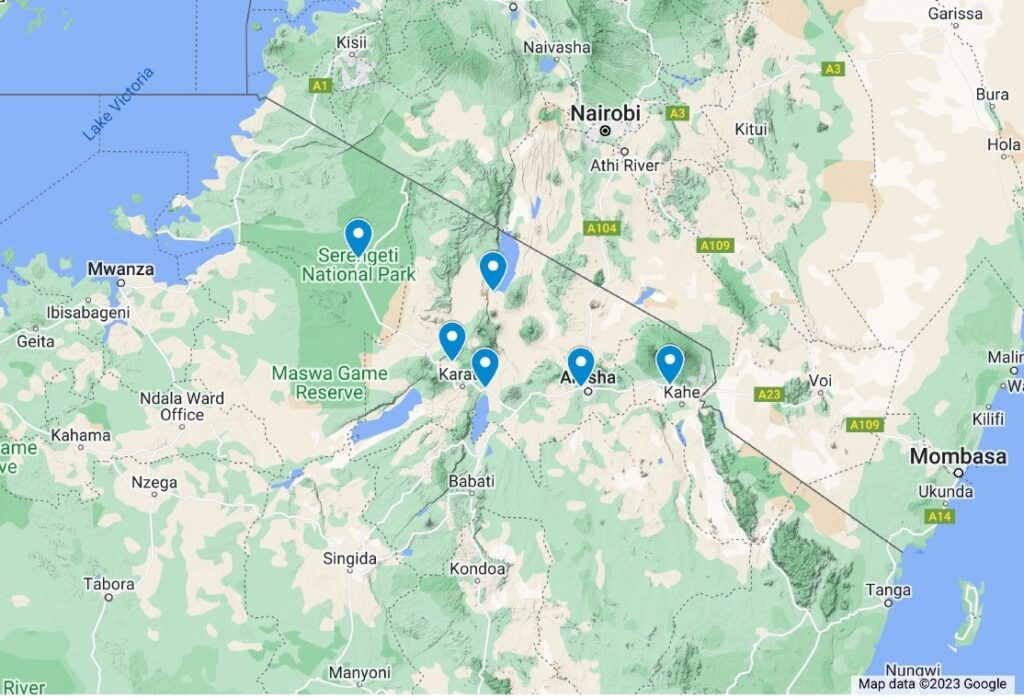This screenshot has height=699, width=1024.
Task: Click the A104 highway badge
Action: (x=601, y=228)
